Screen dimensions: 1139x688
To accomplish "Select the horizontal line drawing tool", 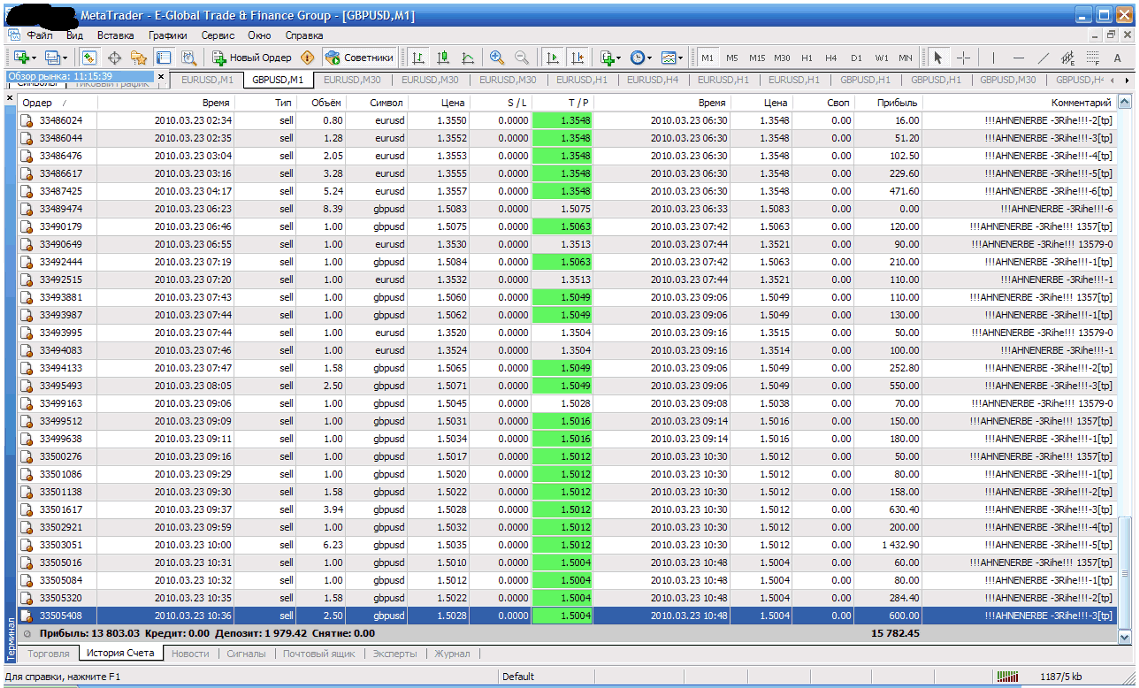I will tap(1018, 57).
